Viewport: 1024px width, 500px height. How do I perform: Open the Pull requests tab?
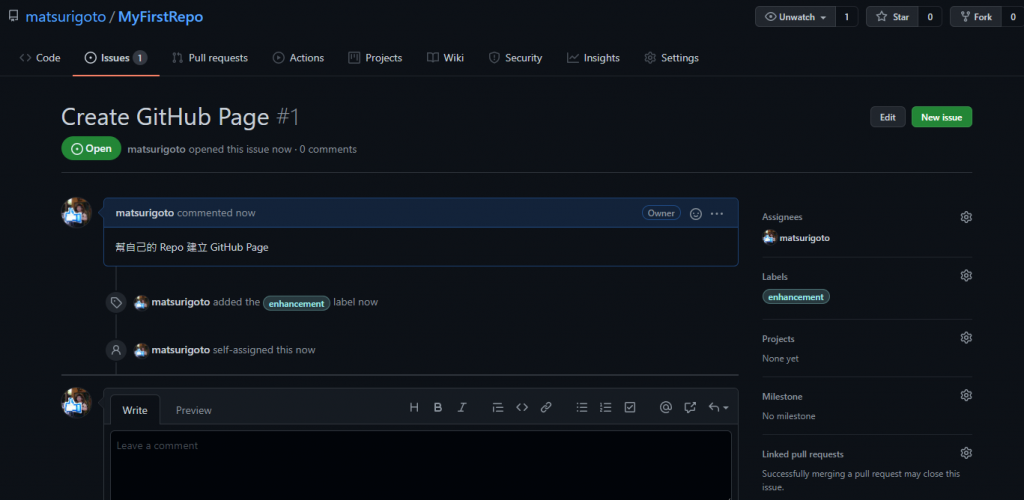pos(210,57)
